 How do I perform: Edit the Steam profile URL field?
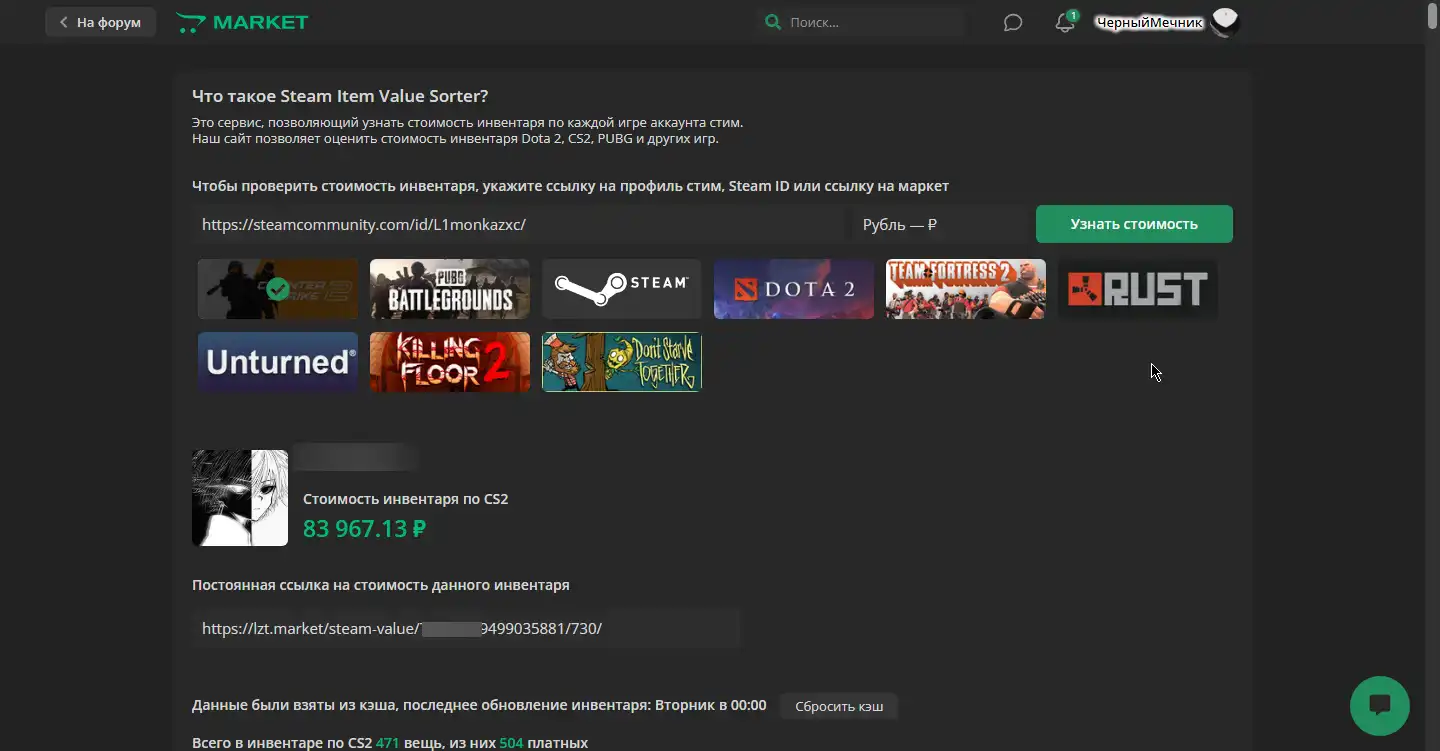point(517,224)
